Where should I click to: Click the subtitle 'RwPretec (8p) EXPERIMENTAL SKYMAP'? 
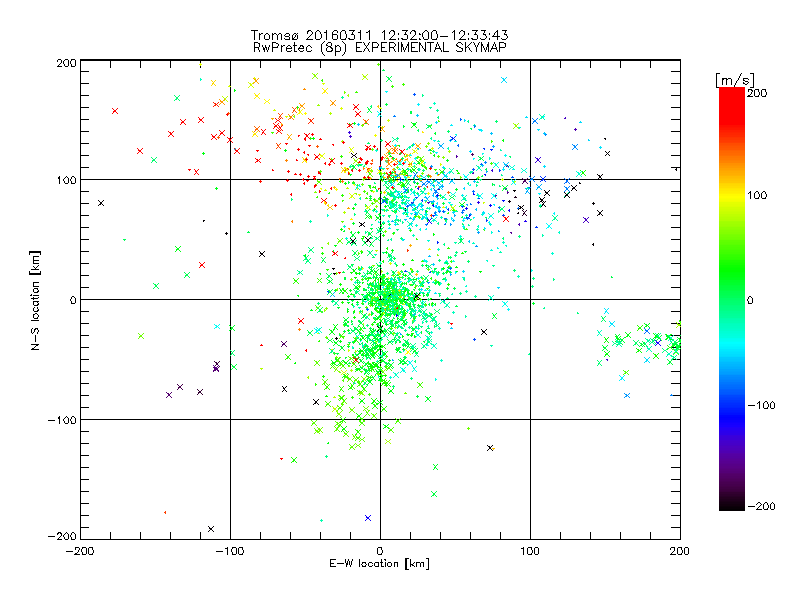[x=379, y=48]
